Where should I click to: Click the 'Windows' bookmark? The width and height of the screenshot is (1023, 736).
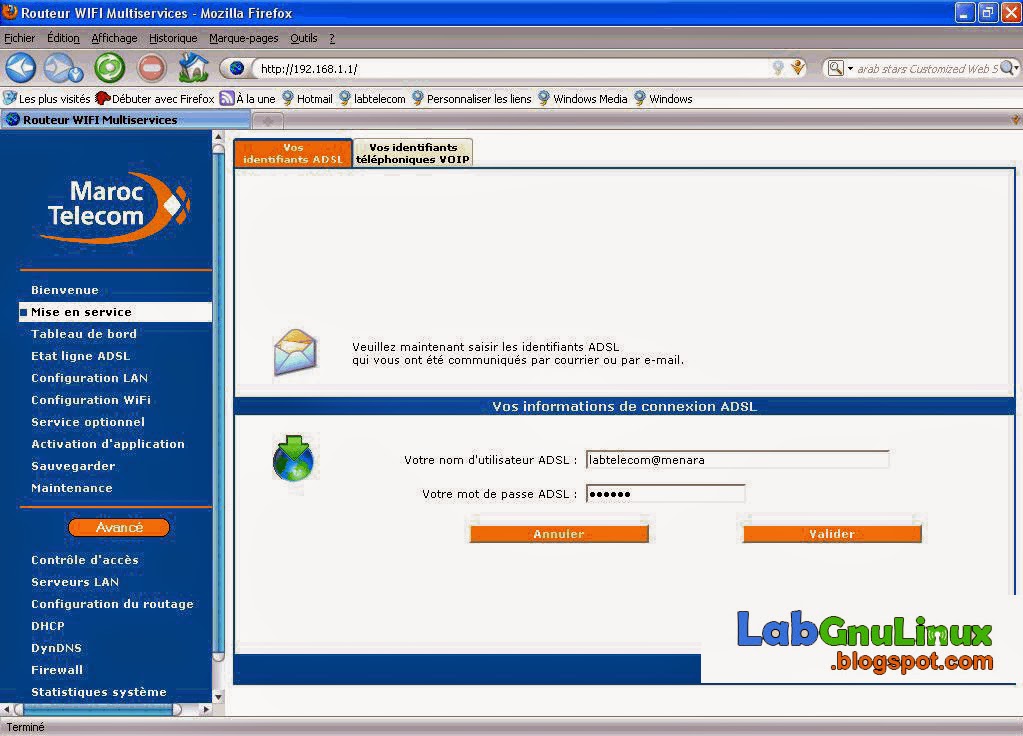(x=663, y=99)
